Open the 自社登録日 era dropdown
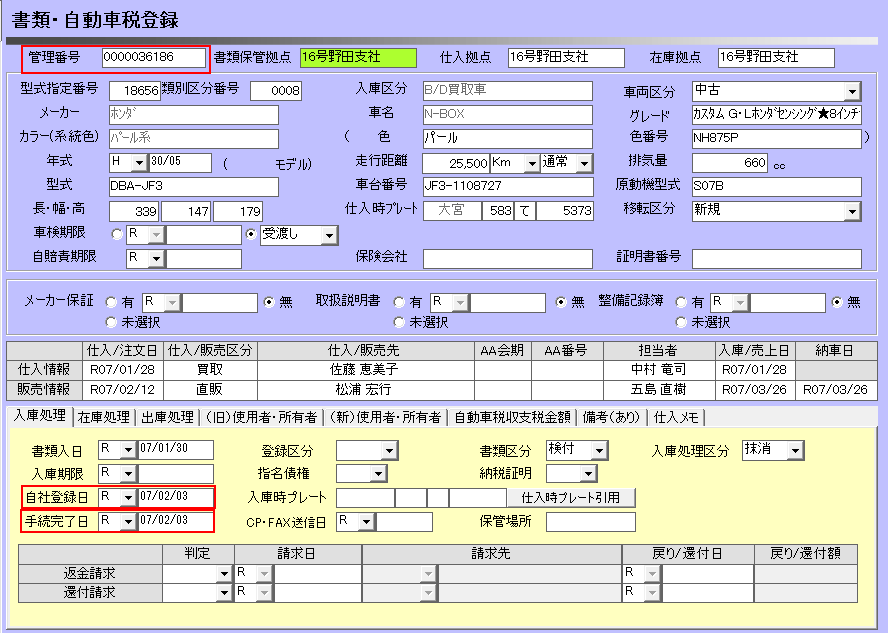The width and height of the screenshot is (888, 633). coord(129,498)
